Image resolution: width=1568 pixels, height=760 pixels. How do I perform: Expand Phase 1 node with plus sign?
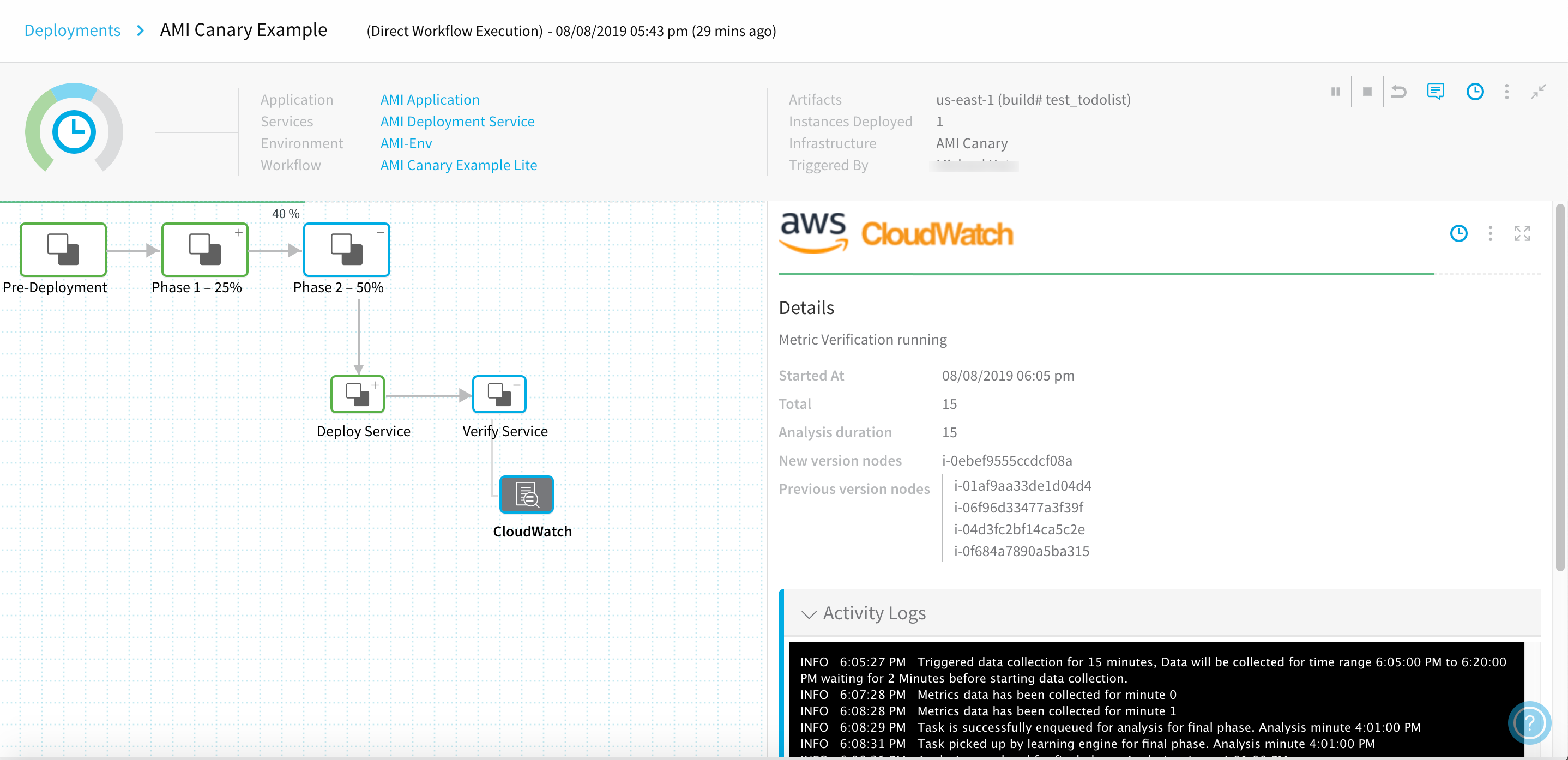239,232
